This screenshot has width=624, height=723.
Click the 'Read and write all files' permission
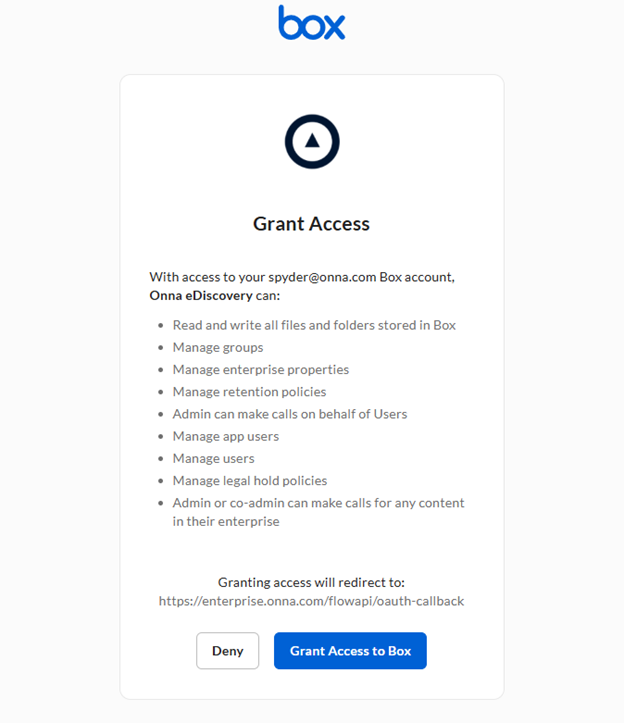pos(314,325)
